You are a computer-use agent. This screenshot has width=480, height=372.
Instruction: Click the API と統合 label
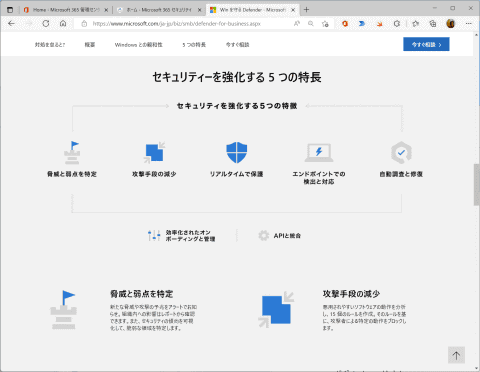[x=287, y=236]
